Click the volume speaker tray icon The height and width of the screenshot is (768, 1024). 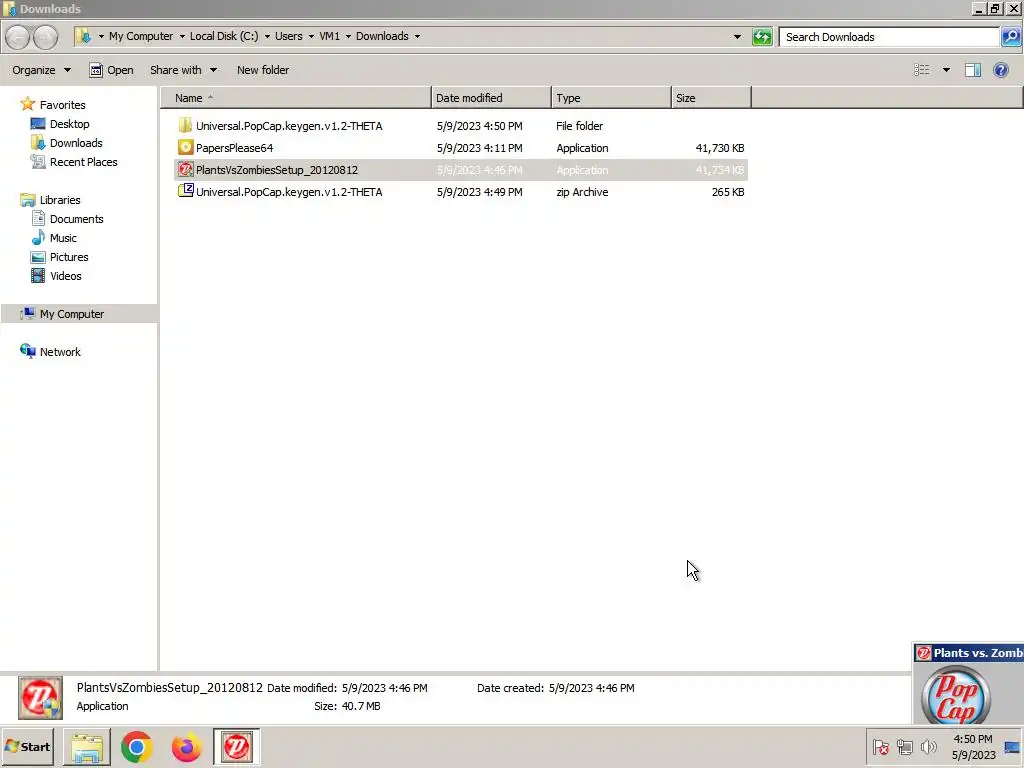click(x=928, y=746)
